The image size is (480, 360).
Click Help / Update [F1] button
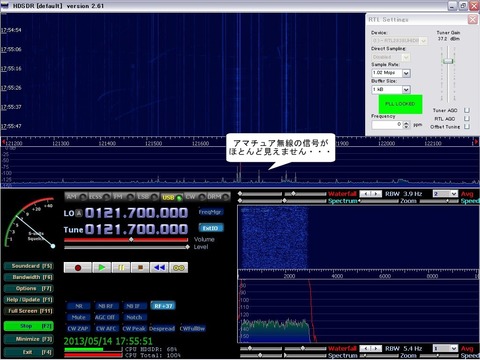tap(28, 300)
